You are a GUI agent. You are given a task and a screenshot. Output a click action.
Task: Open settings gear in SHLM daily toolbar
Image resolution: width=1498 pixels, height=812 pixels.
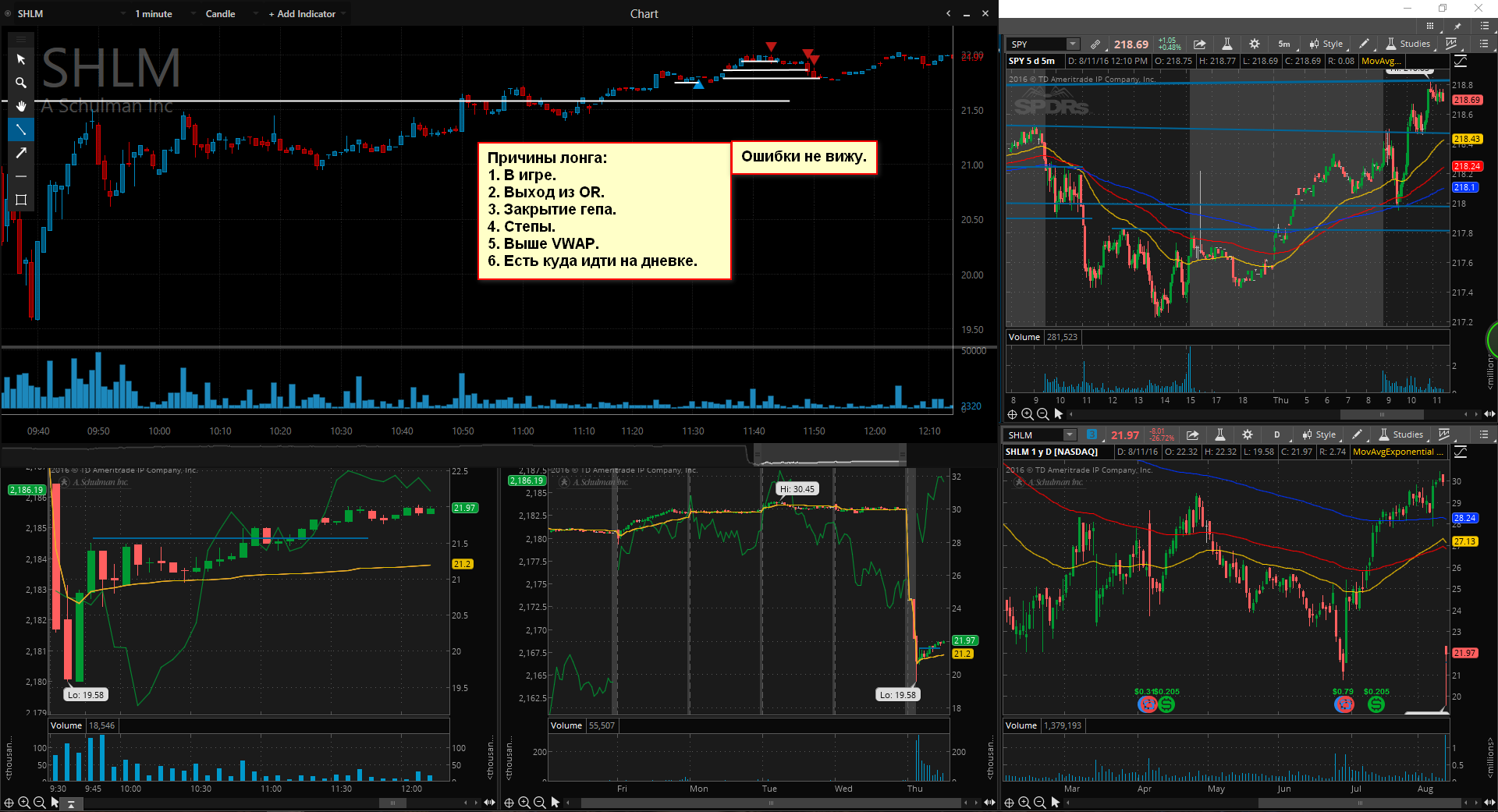pyautogui.click(x=1248, y=434)
